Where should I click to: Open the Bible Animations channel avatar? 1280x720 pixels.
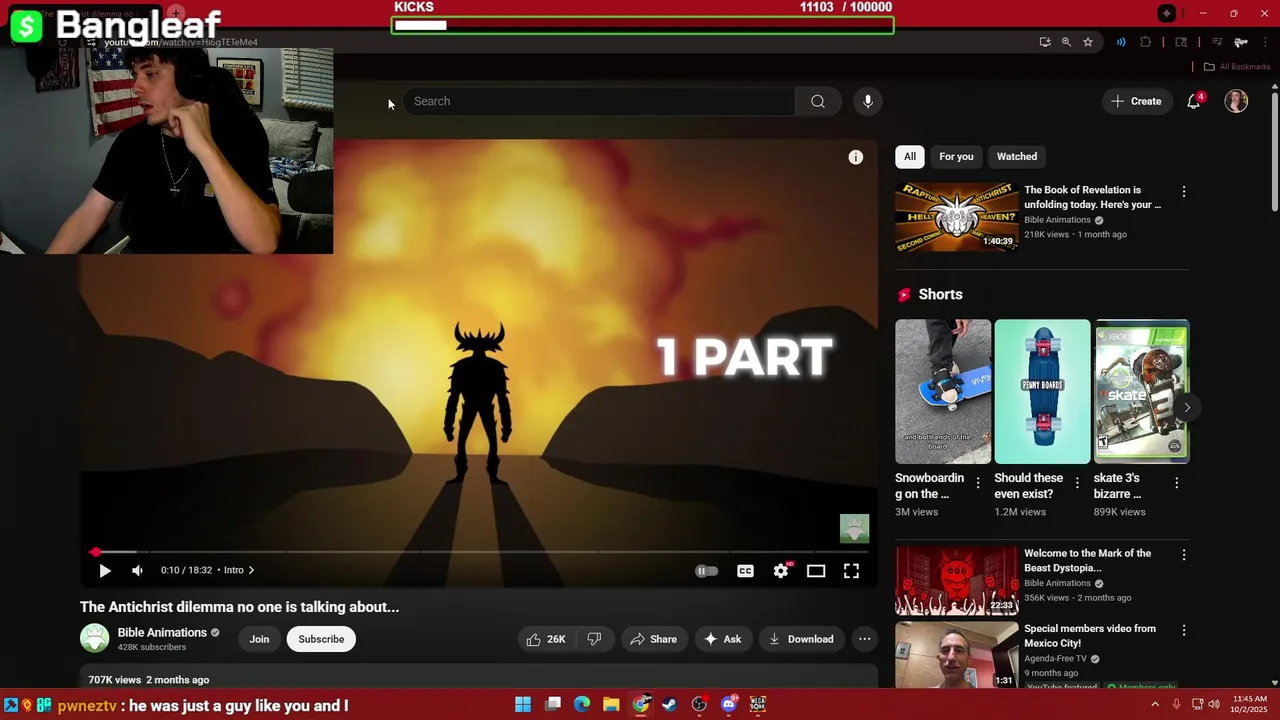click(95, 638)
